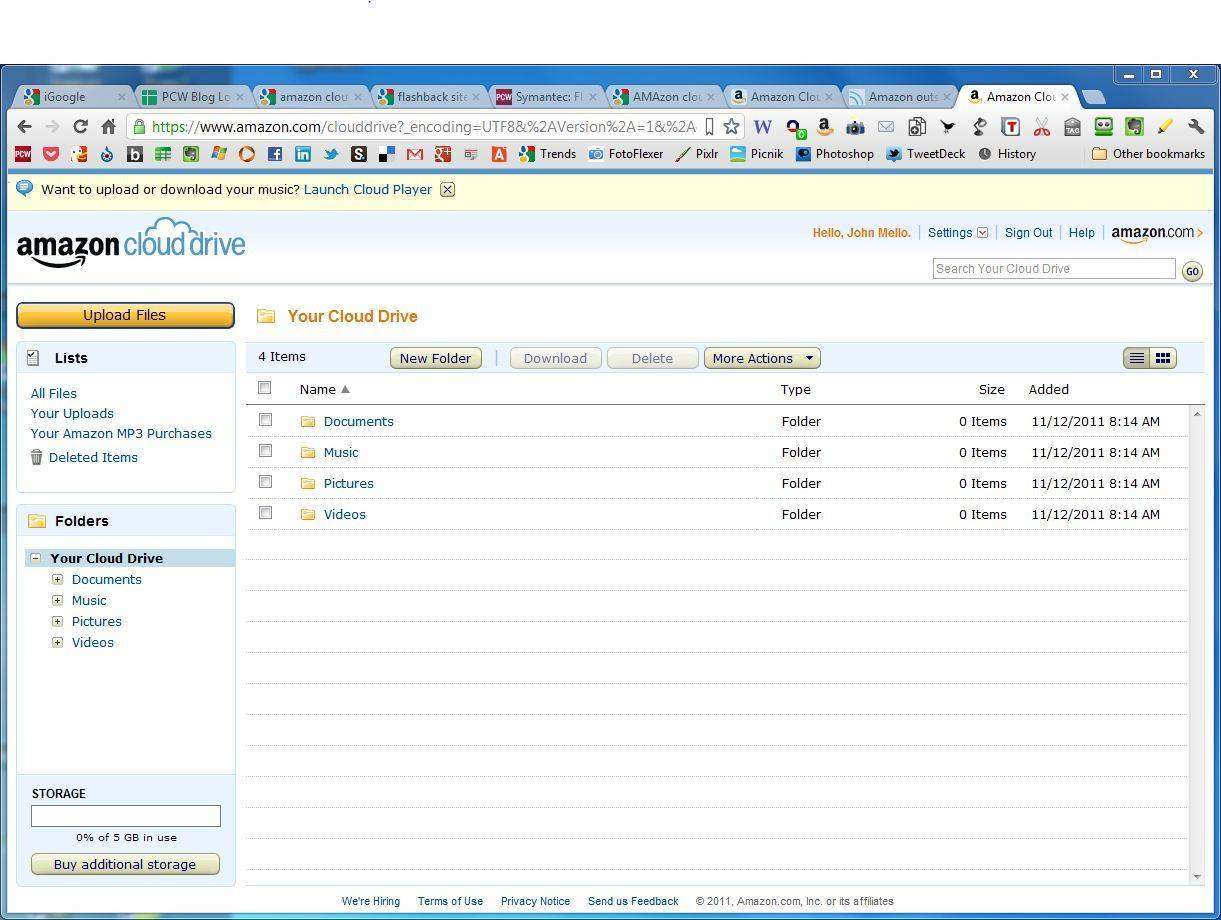Open the Facebook bookmark icon
Viewport: 1221px width, 920px height.
pyautogui.click(x=274, y=154)
